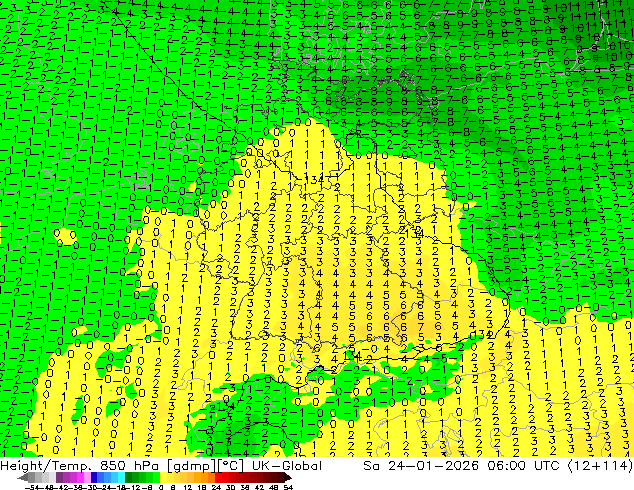Click the "850" pressure level value

113,466
